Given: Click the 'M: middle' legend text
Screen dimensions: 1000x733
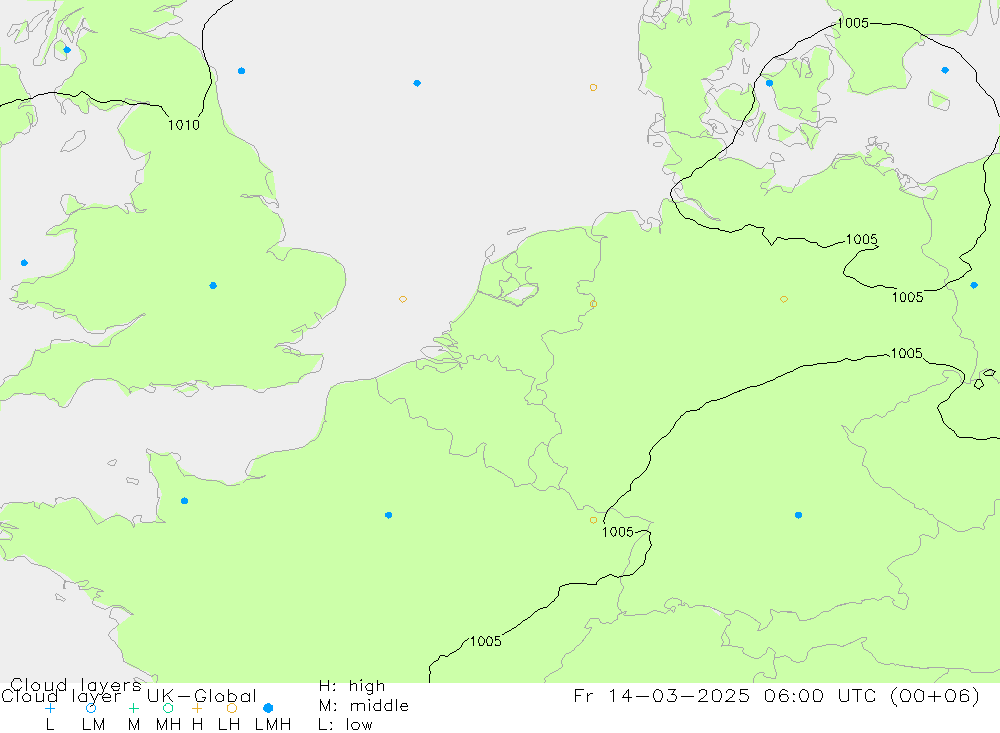Looking at the screenshot, I should (x=364, y=706).
